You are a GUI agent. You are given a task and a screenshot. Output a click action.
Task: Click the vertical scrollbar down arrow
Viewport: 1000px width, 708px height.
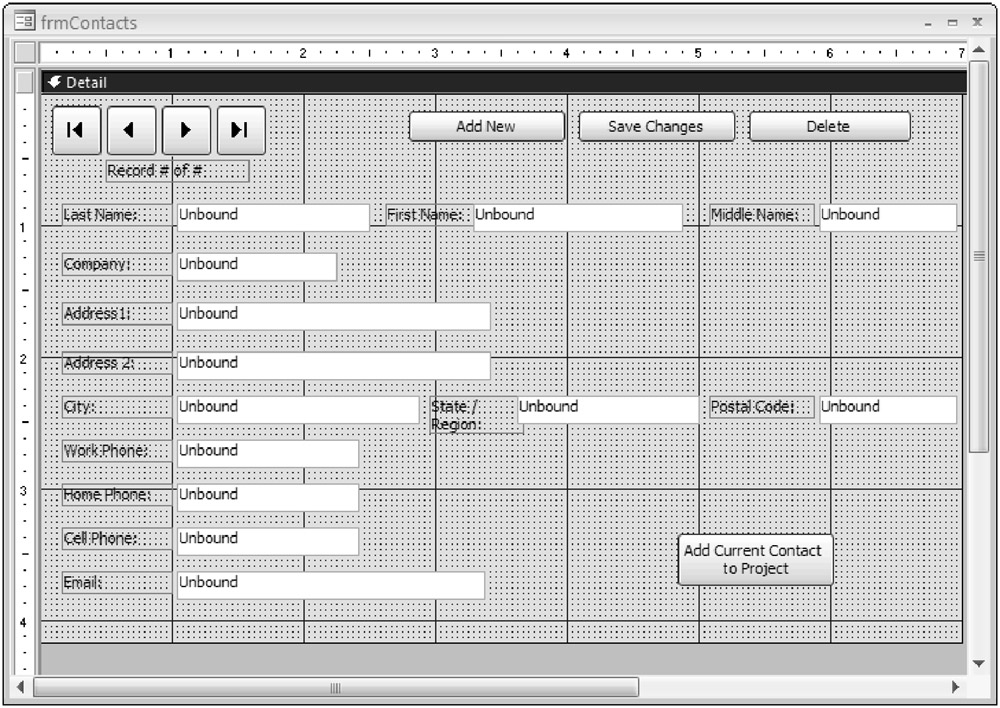979,663
